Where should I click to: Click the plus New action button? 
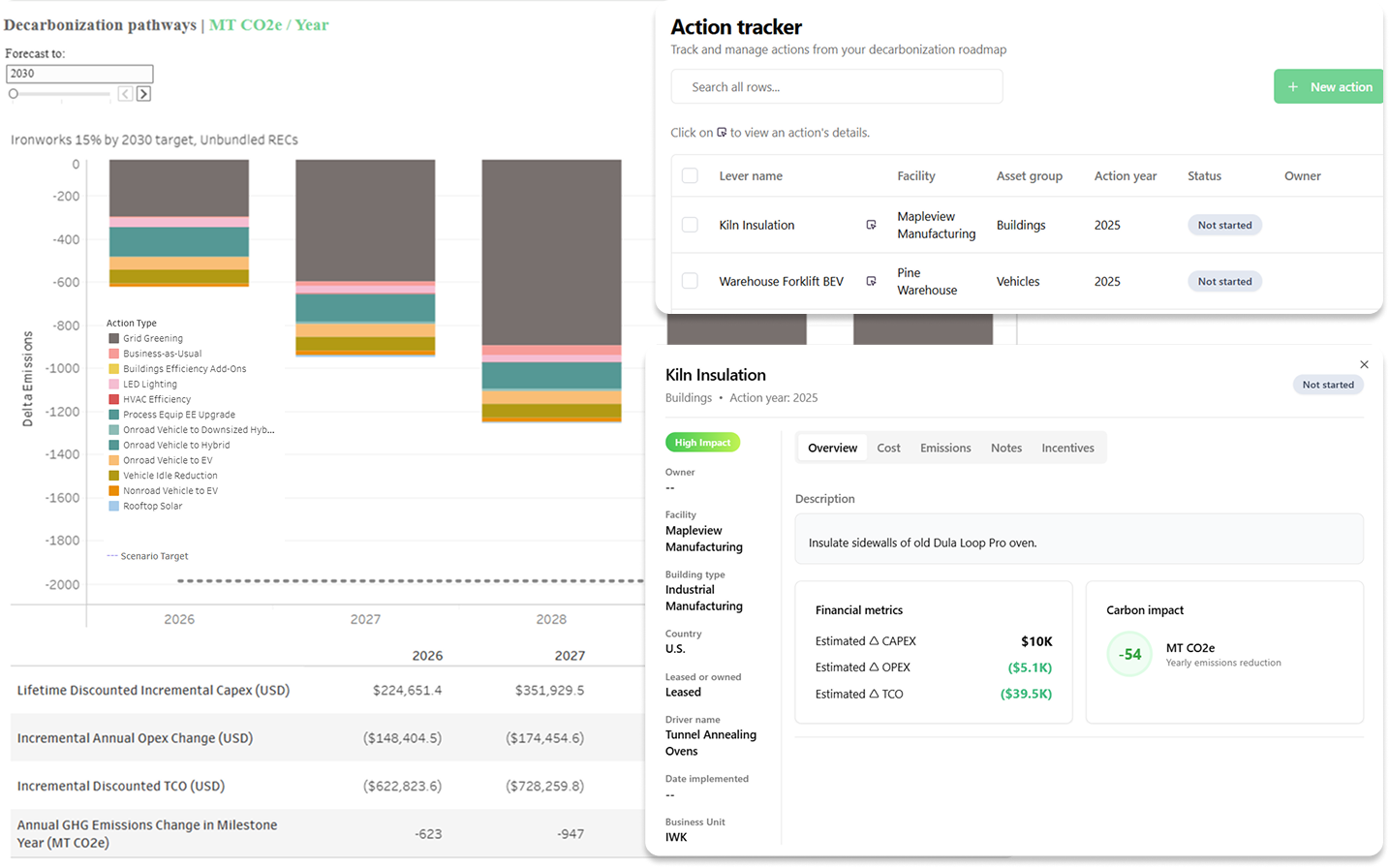tap(1328, 87)
